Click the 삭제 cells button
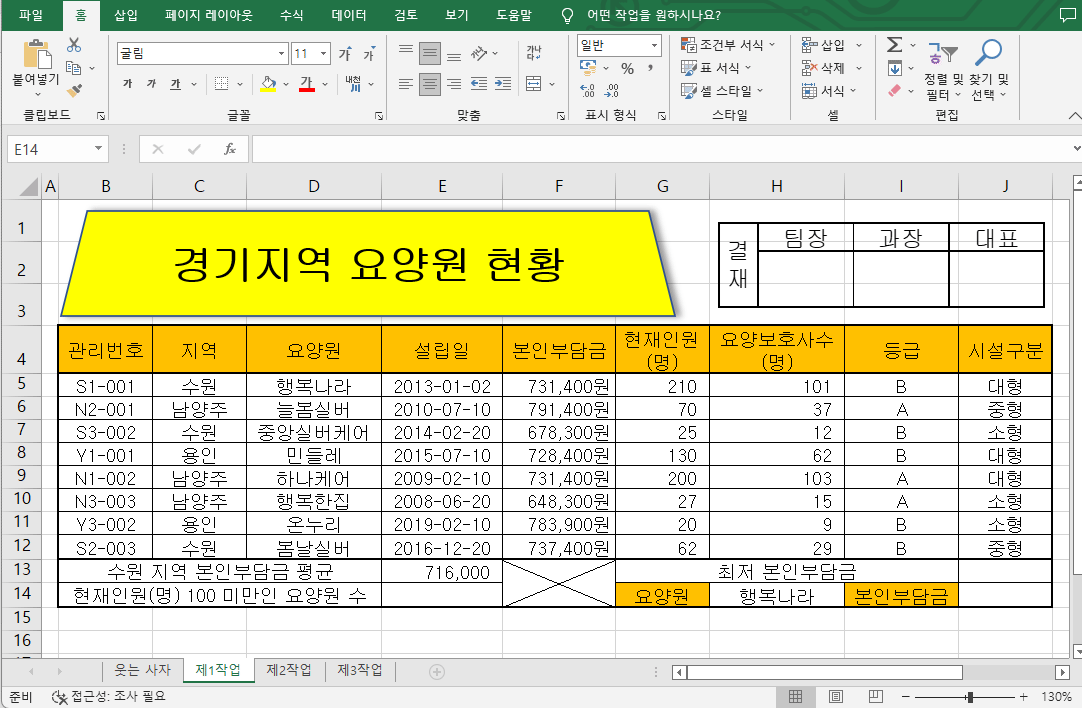 (x=825, y=68)
